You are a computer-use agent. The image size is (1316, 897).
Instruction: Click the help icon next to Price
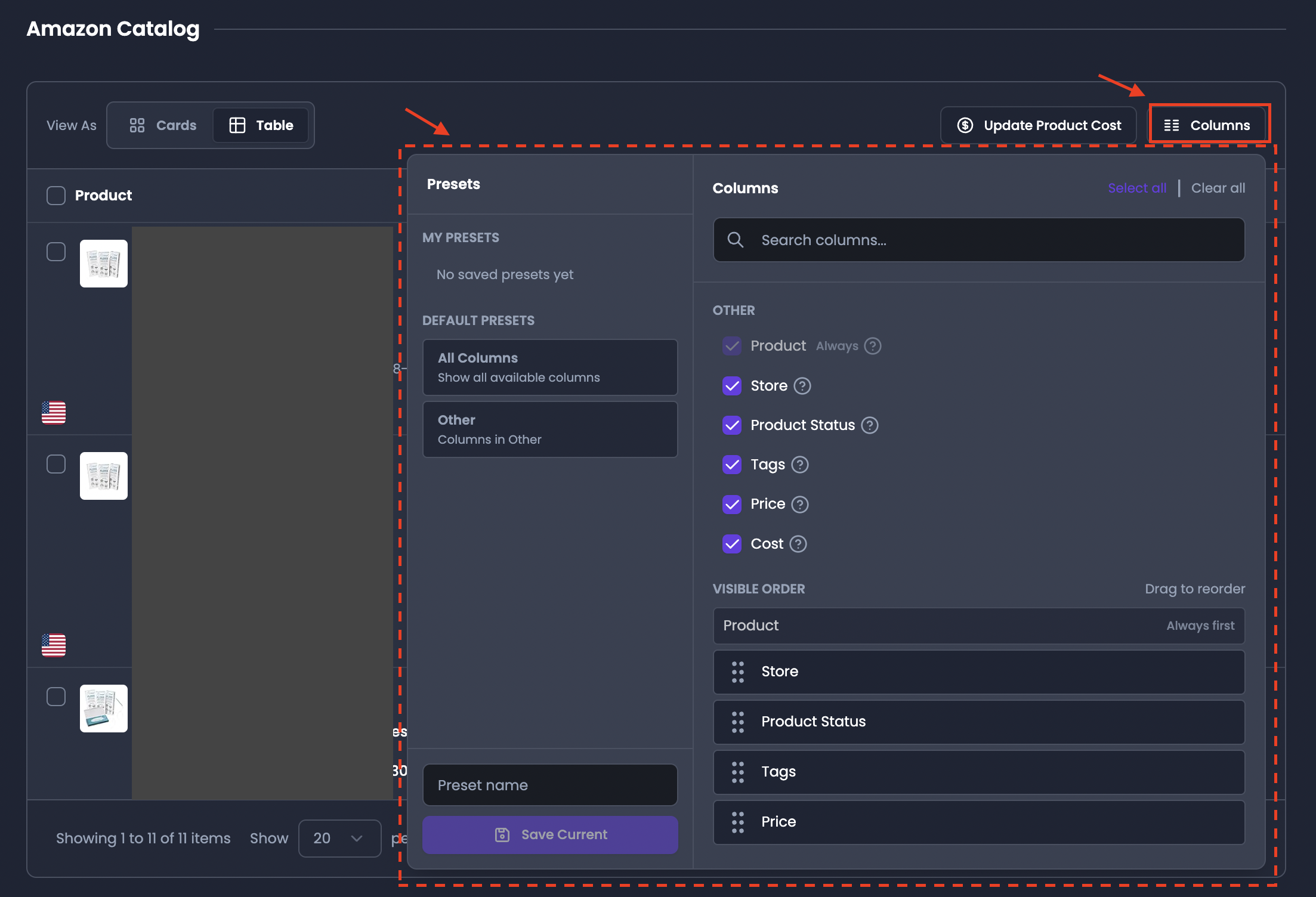[x=800, y=505]
